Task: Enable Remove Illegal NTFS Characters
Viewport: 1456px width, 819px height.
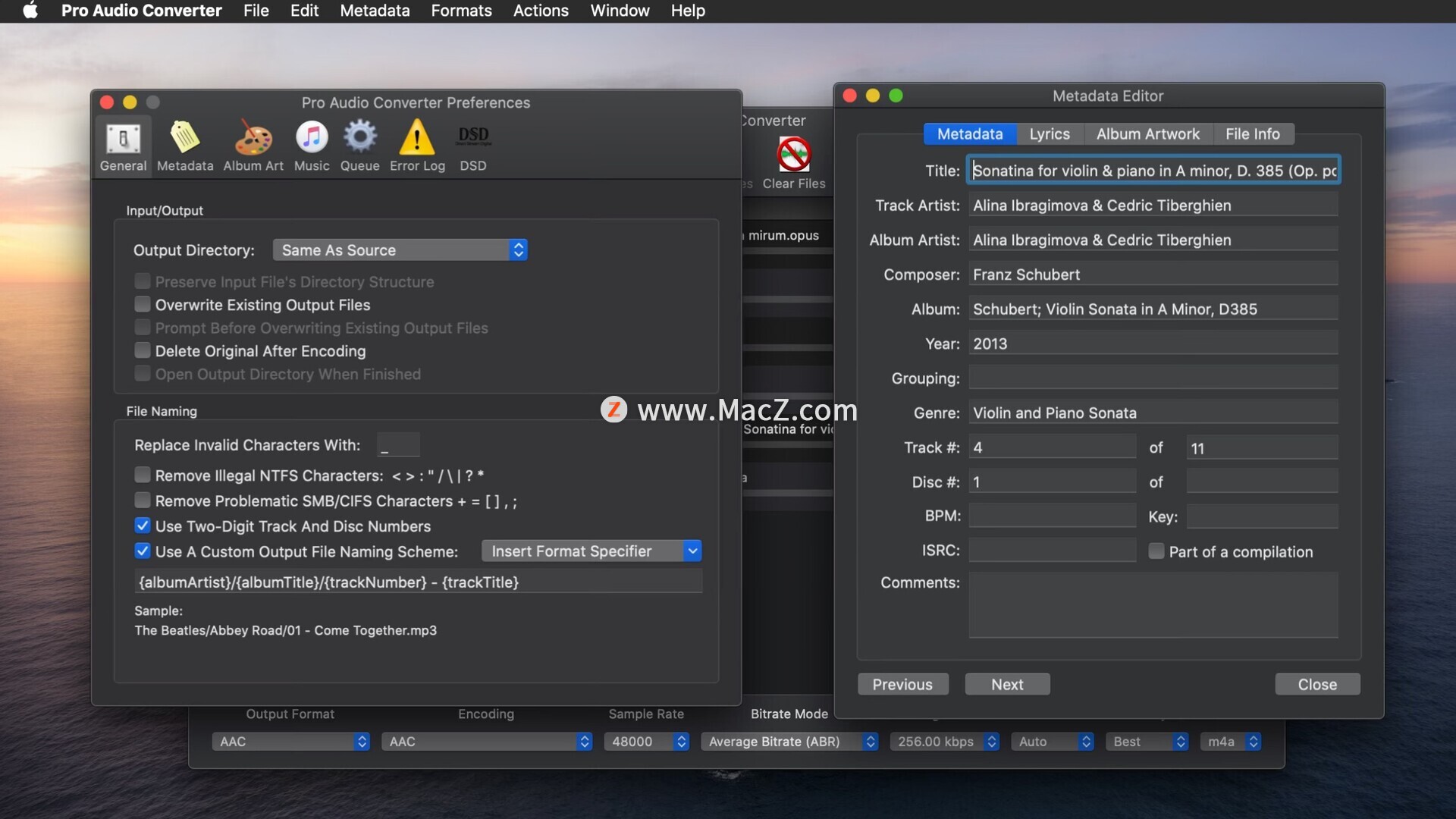Action: 143,475
